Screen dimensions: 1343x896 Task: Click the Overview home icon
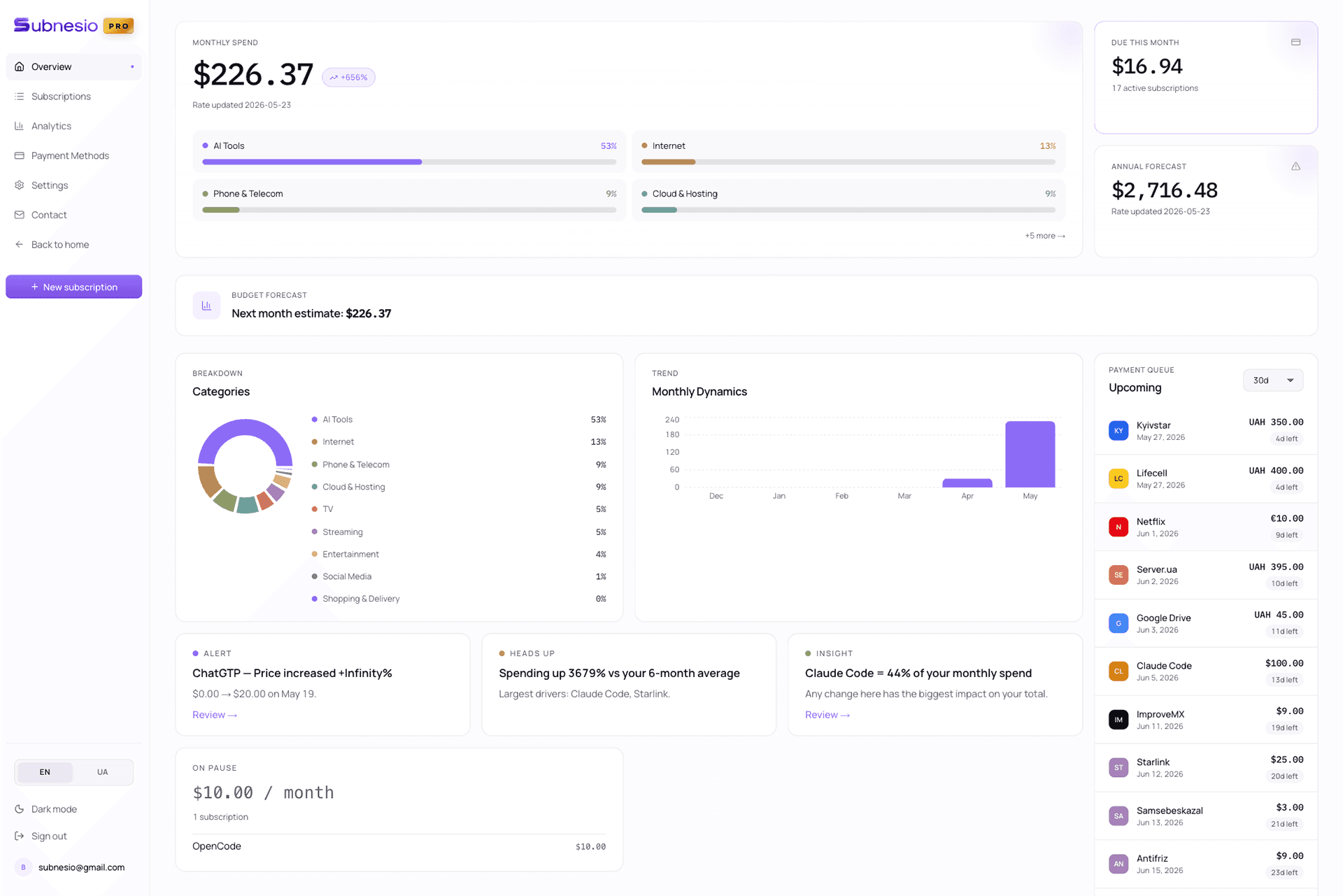click(x=20, y=66)
